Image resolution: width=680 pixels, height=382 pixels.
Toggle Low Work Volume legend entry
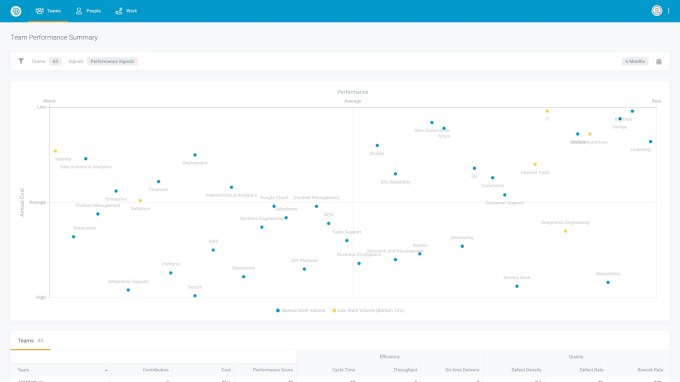pos(368,310)
